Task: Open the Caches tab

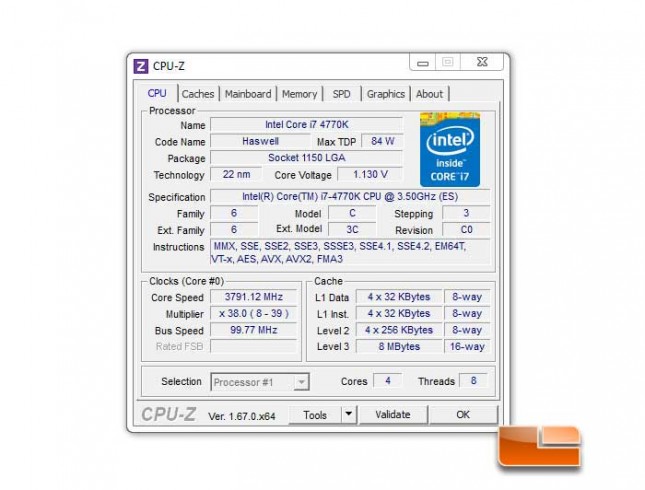Action: 198,94
